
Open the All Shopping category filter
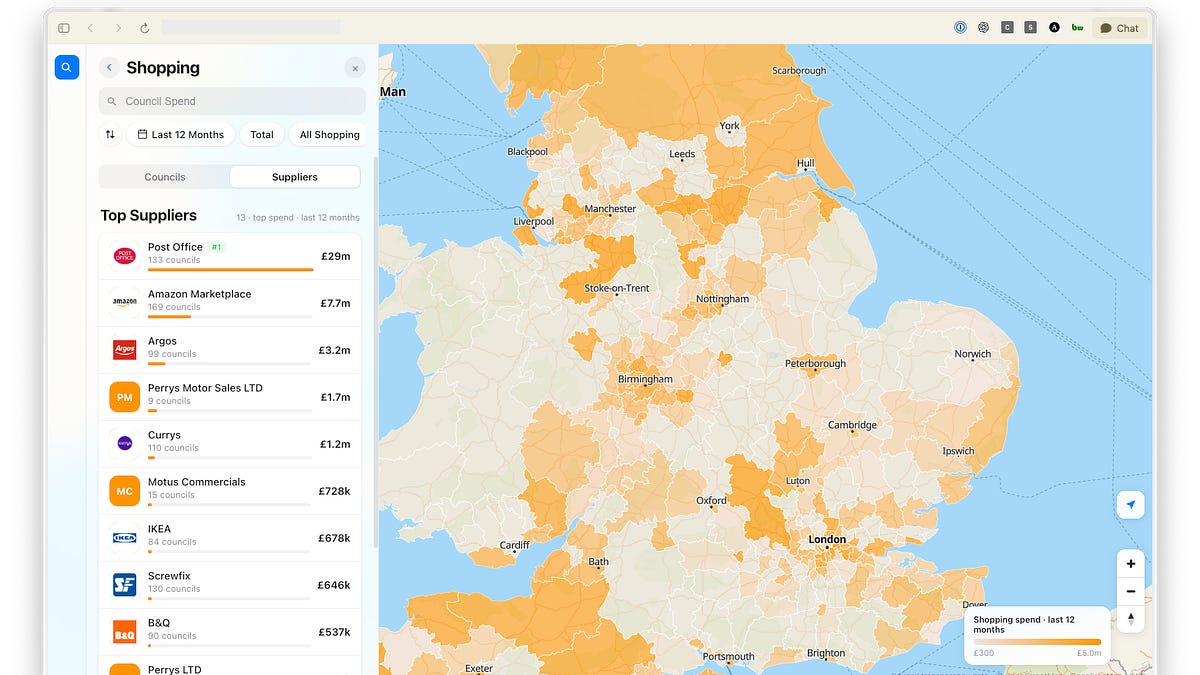[x=327, y=135]
